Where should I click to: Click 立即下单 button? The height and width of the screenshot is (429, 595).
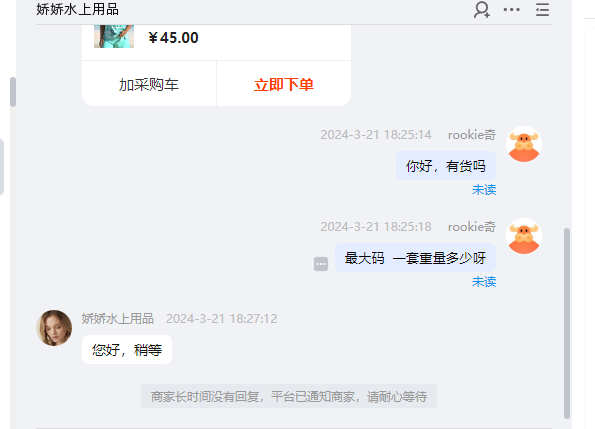[x=284, y=84]
